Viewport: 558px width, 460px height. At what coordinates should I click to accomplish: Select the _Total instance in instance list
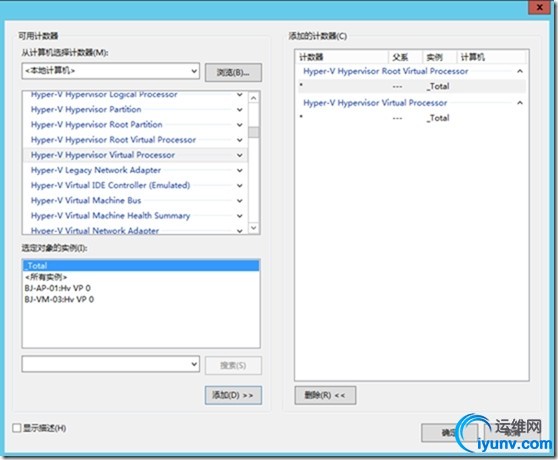pyautogui.click(x=141, y=266)
